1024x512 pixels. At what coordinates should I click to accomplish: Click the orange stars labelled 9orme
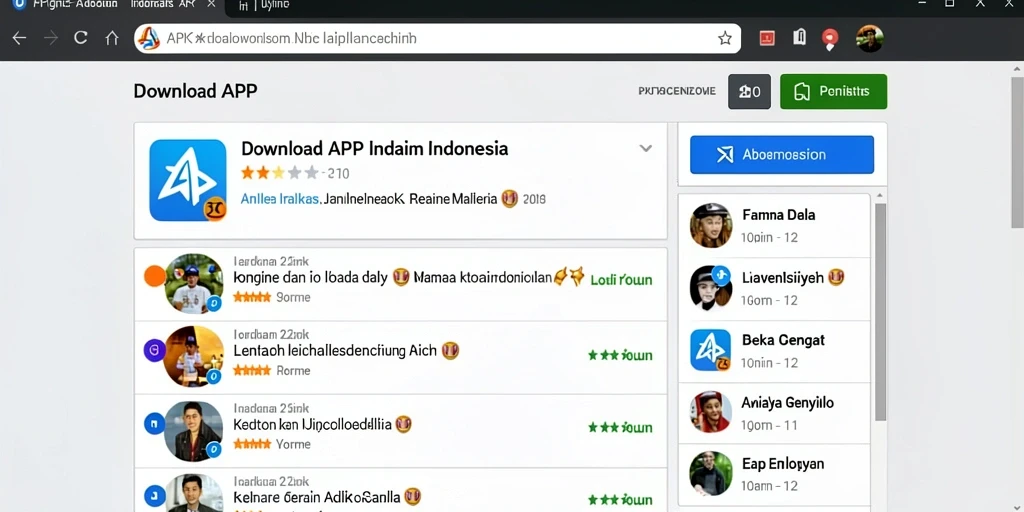252,297
